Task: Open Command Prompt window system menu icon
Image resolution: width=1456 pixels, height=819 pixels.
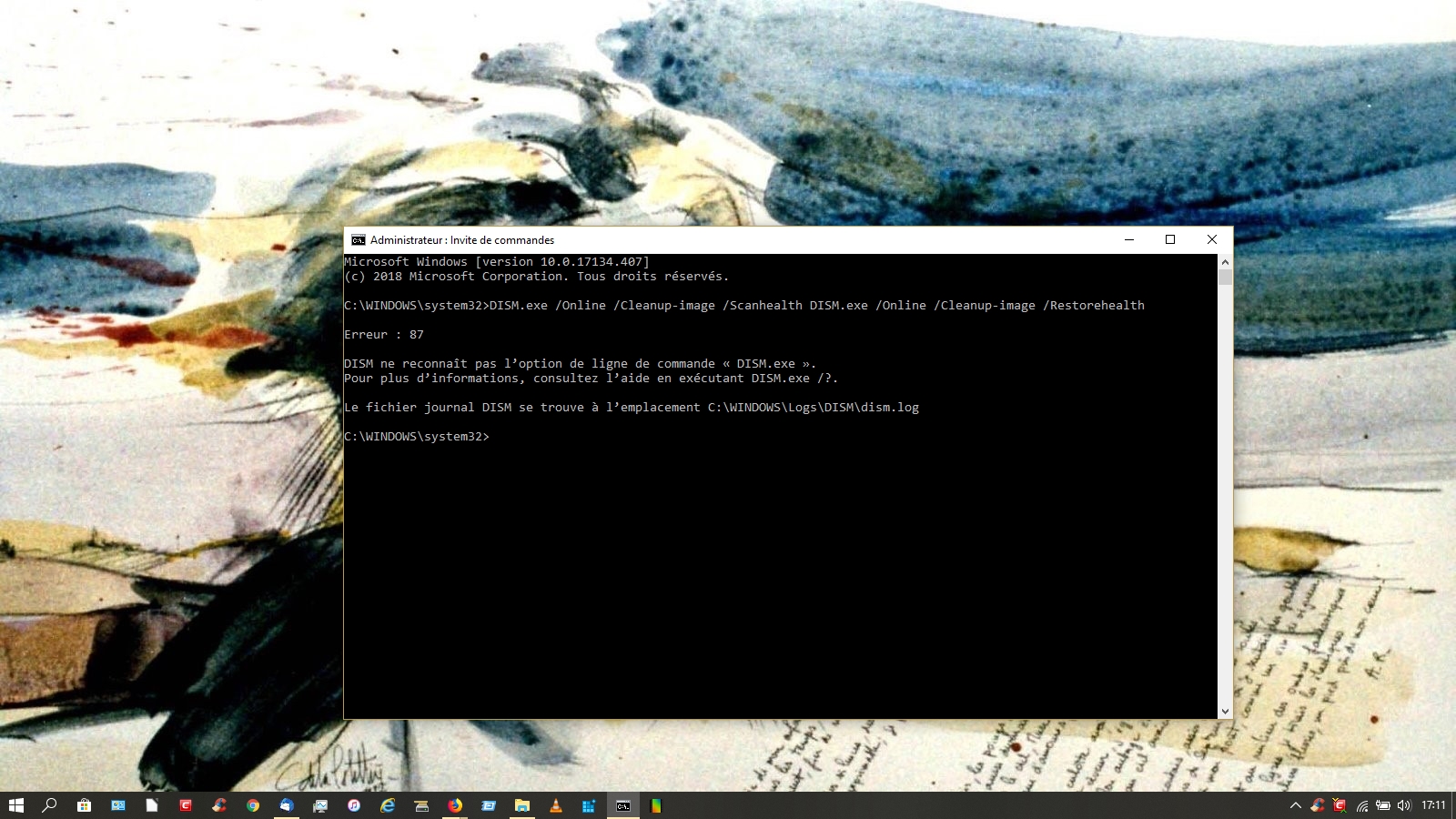Action: click(359, 240)
